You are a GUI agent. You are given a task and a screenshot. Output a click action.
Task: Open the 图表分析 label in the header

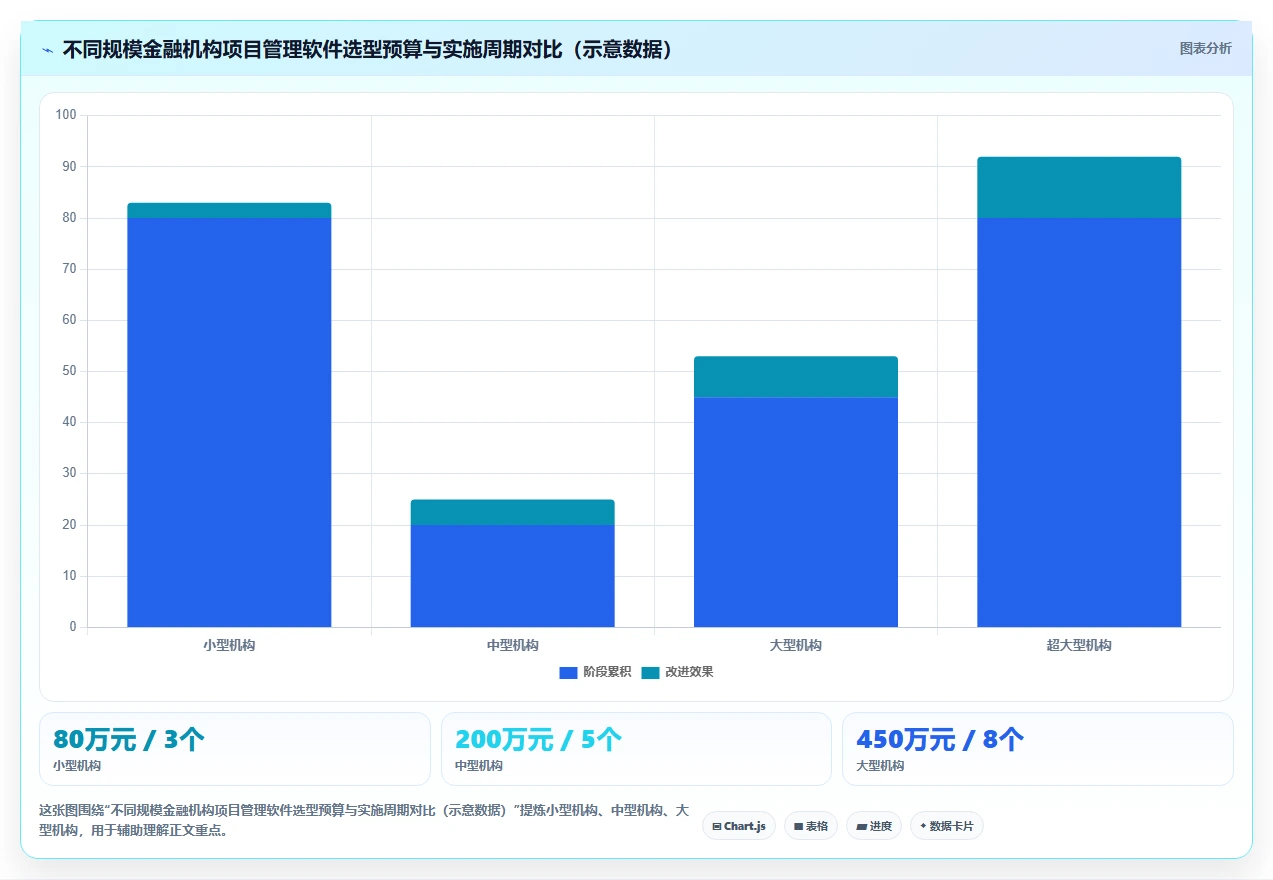point(1205,48)
